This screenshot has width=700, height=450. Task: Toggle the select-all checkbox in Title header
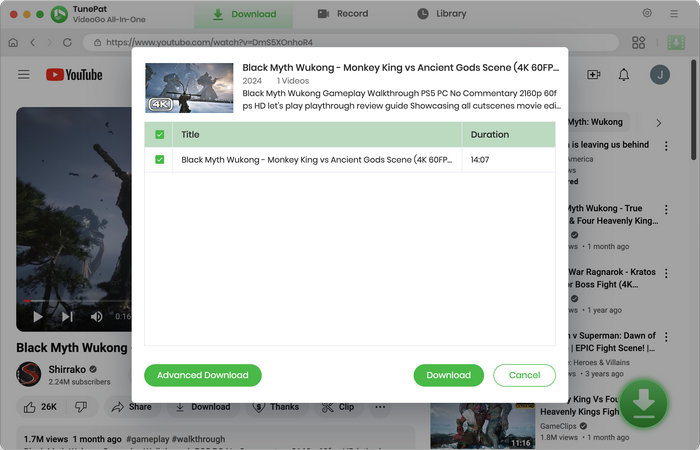[159, 134]
